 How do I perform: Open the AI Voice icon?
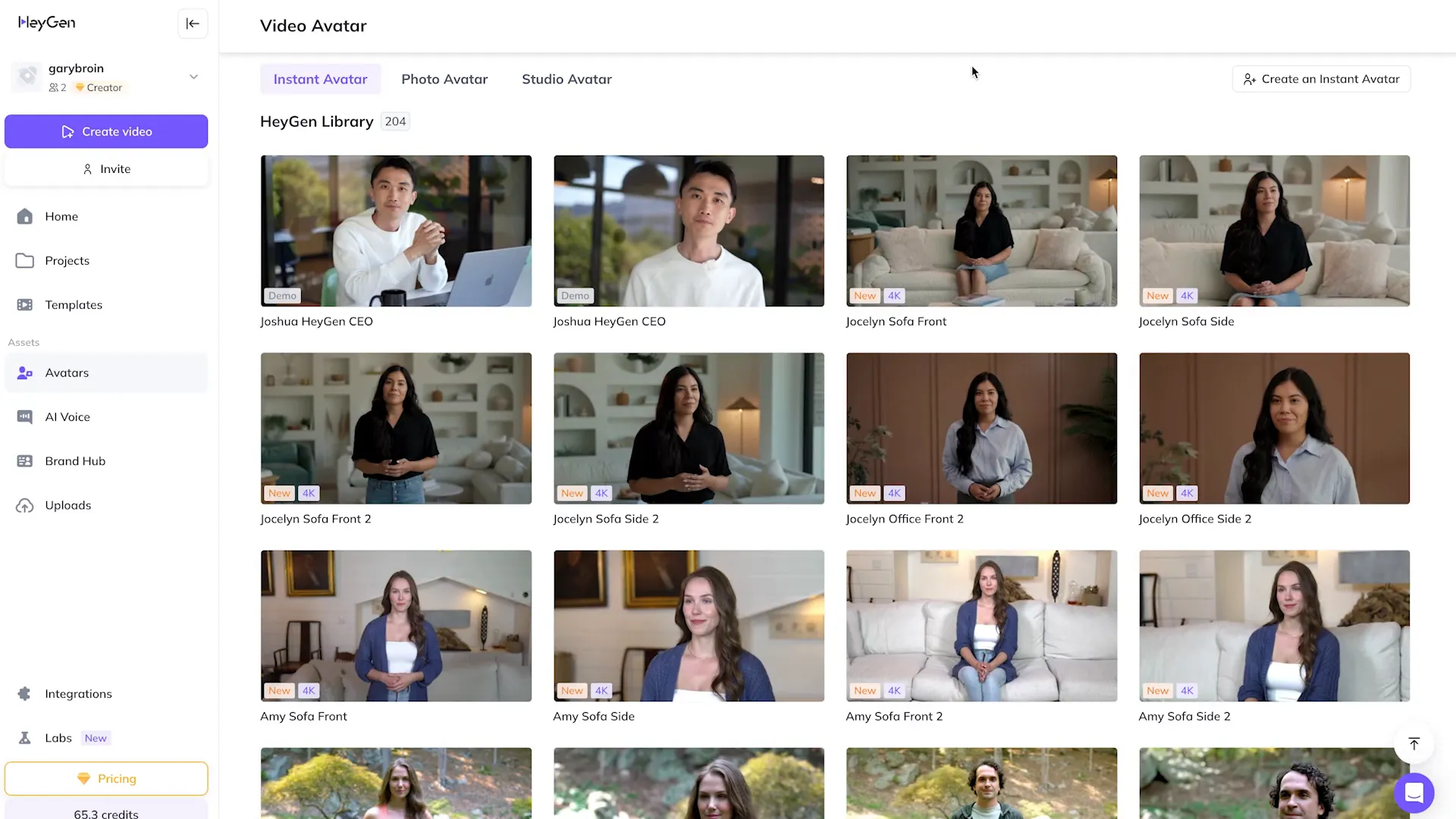(25, 417)
